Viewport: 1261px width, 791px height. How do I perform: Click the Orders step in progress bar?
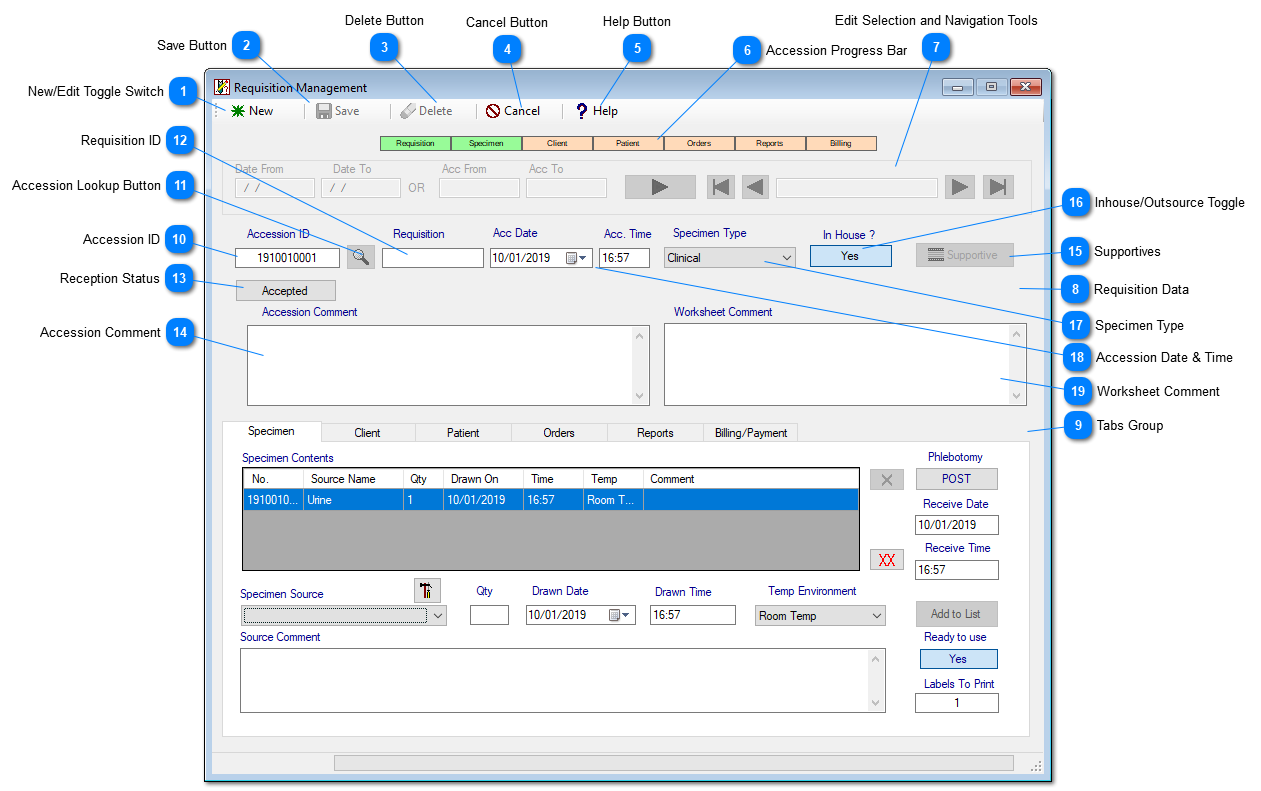[x=699, y=144]
